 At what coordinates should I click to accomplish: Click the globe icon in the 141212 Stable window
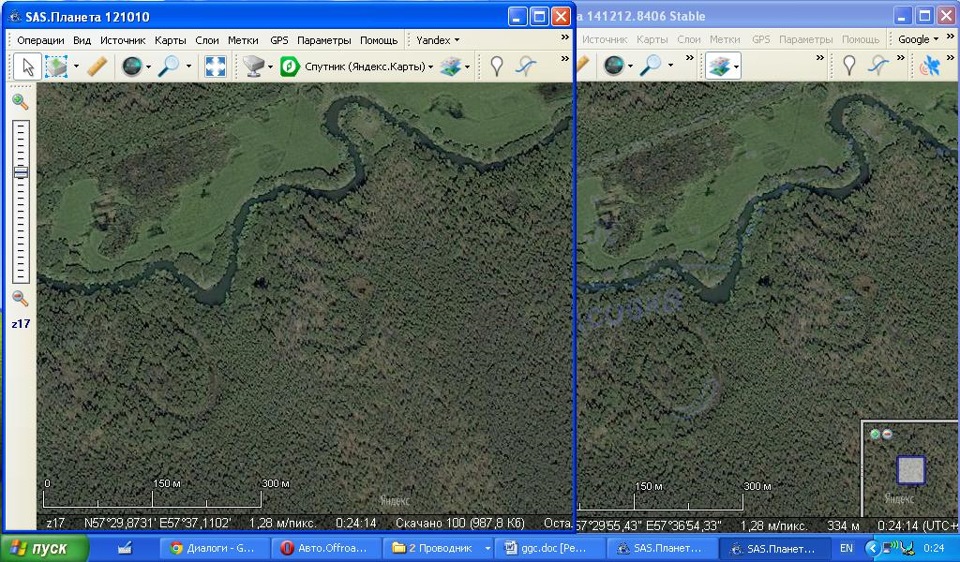point(613,65)
